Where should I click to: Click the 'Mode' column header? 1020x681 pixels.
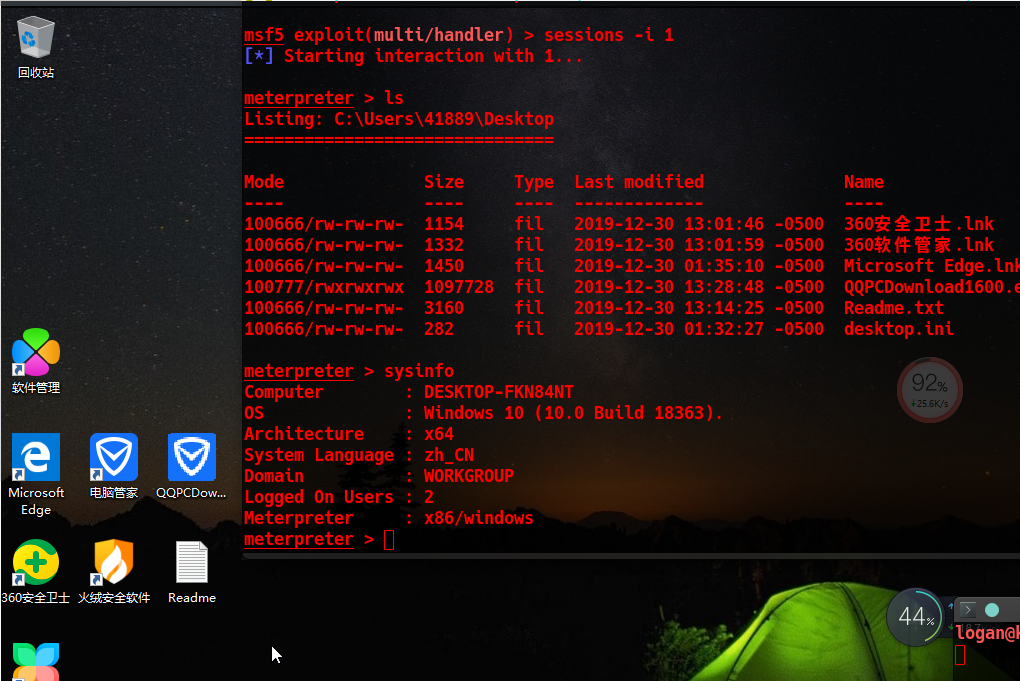[264, 182]
